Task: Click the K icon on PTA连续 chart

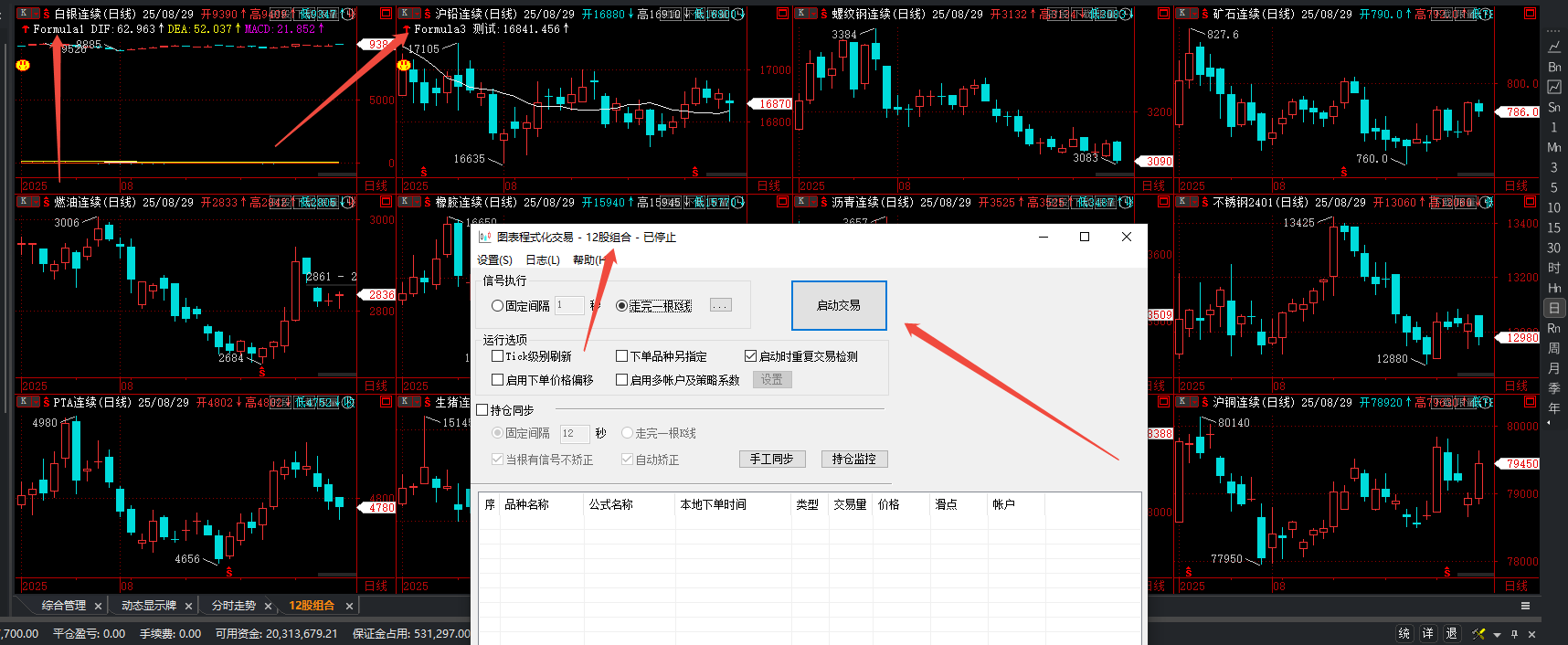Action: pos(25,402)
